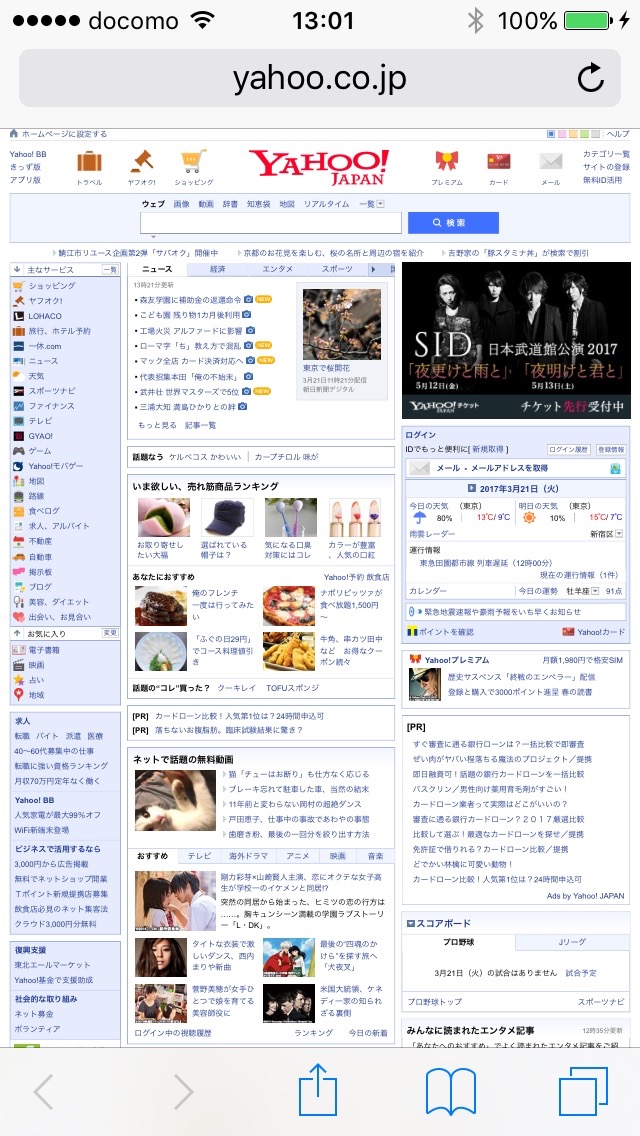Screen dimensions: 640x1136
Task: Tap the メール envelope icon in header
Action: 550,161
